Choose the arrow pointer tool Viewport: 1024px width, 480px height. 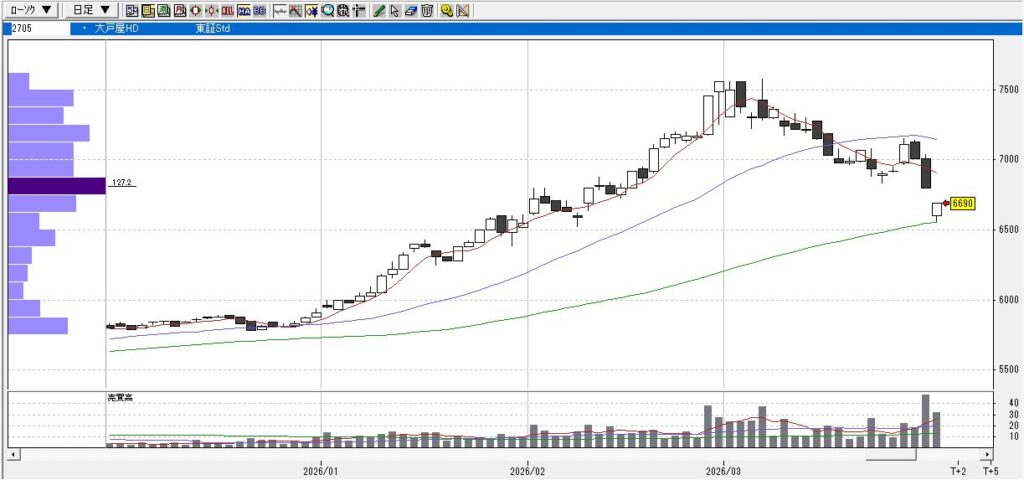(395, 11)
